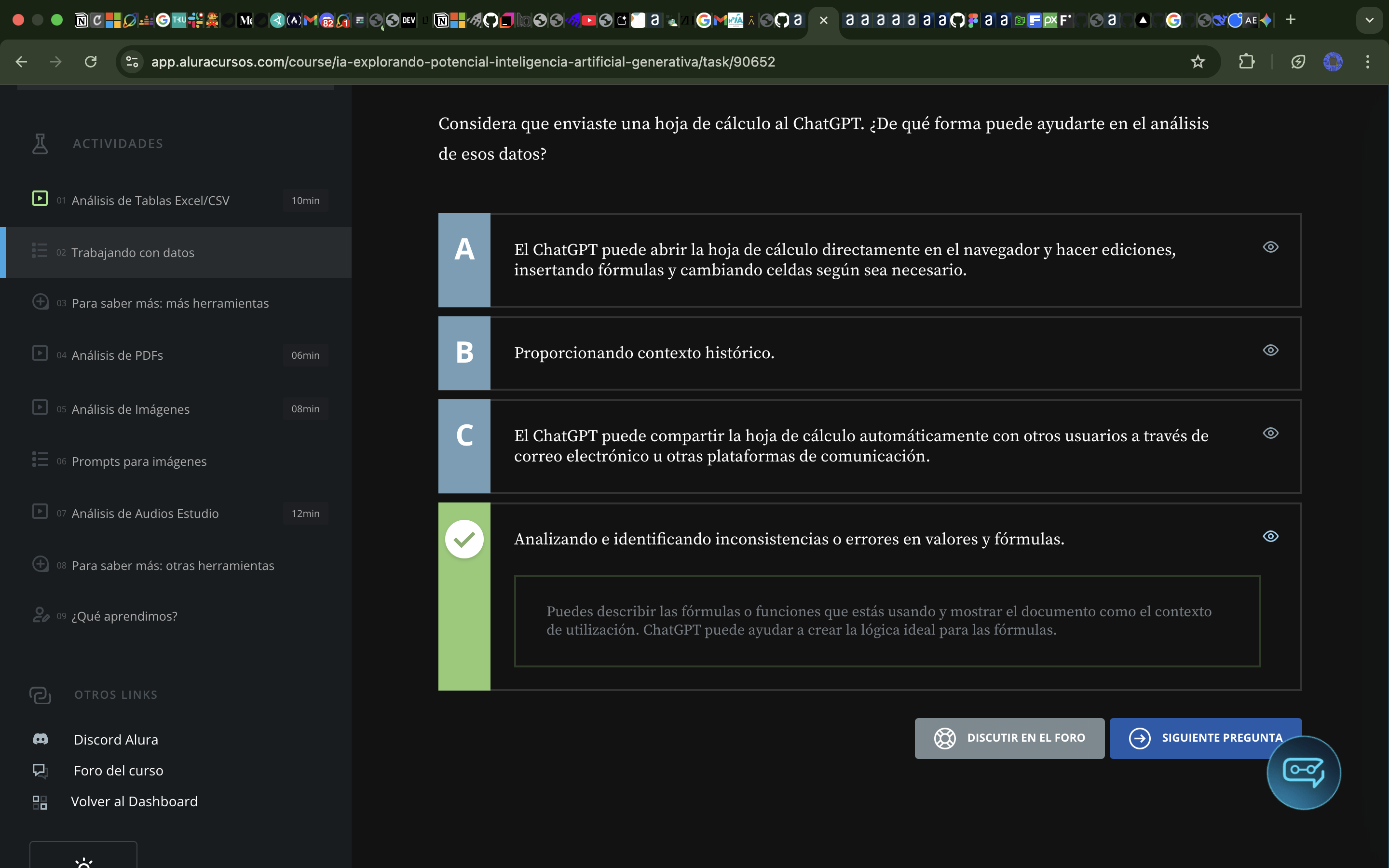Select answer option C letter block

464,446
